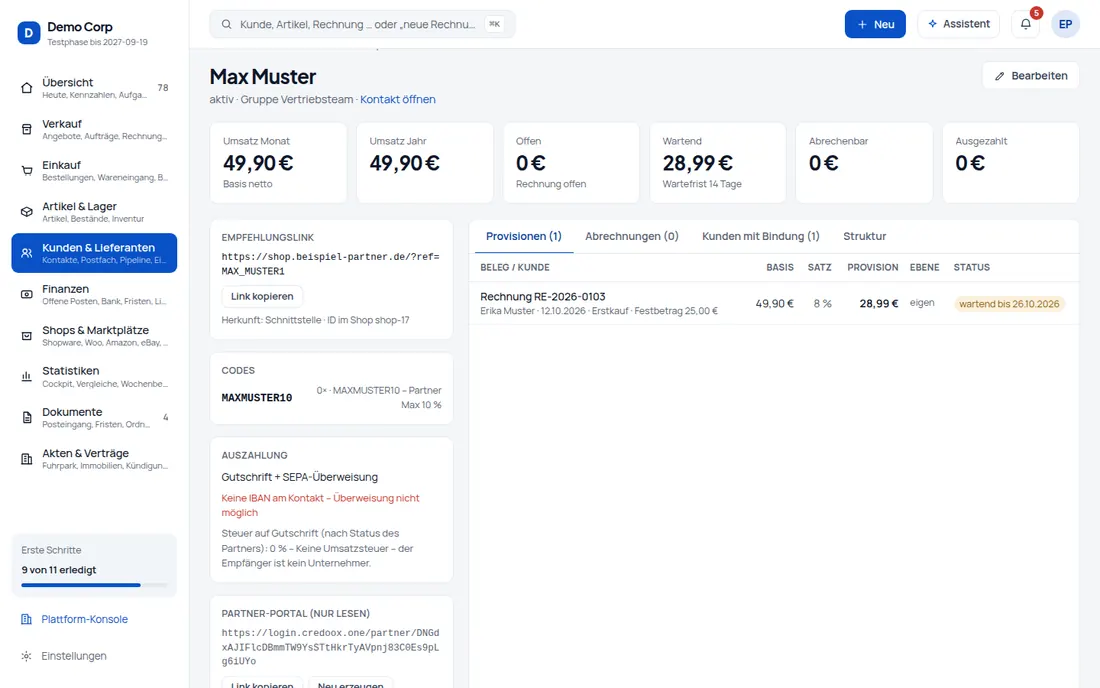Click the 8 % Satz value
Viewport: 1100px width, 688px height.
[823, 304]
